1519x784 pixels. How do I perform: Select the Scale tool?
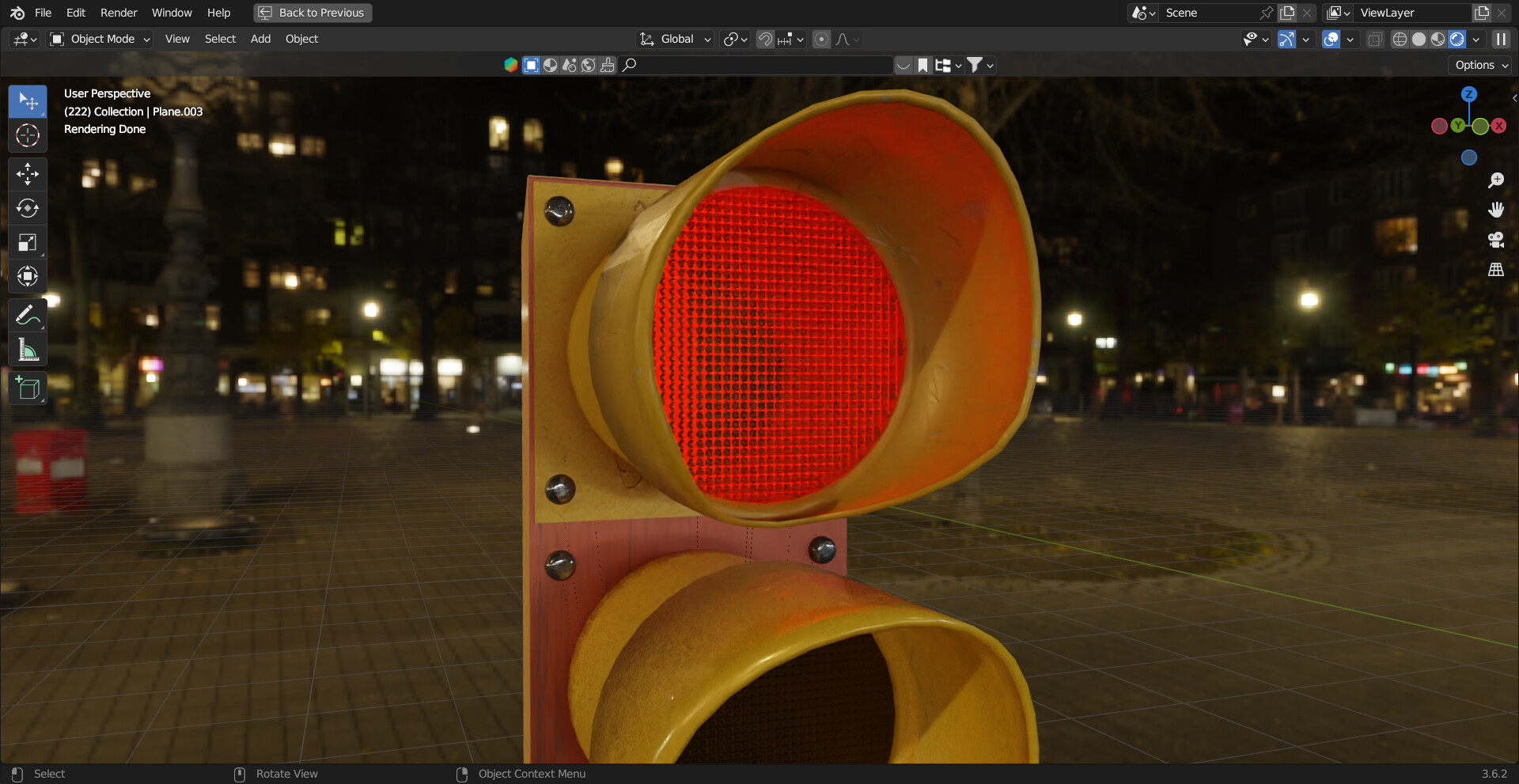(x=28, y=243)
